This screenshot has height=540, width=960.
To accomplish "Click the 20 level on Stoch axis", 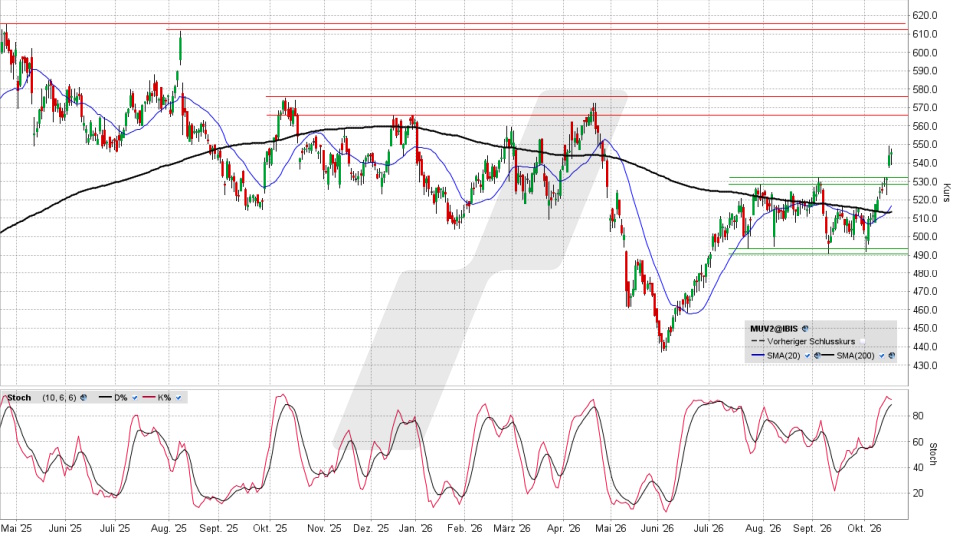I will [917, 493].
